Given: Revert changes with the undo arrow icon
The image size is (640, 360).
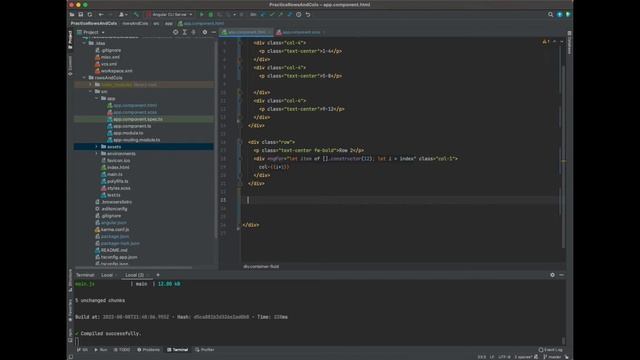Looking at the screenshot, I should coord(308,15).
